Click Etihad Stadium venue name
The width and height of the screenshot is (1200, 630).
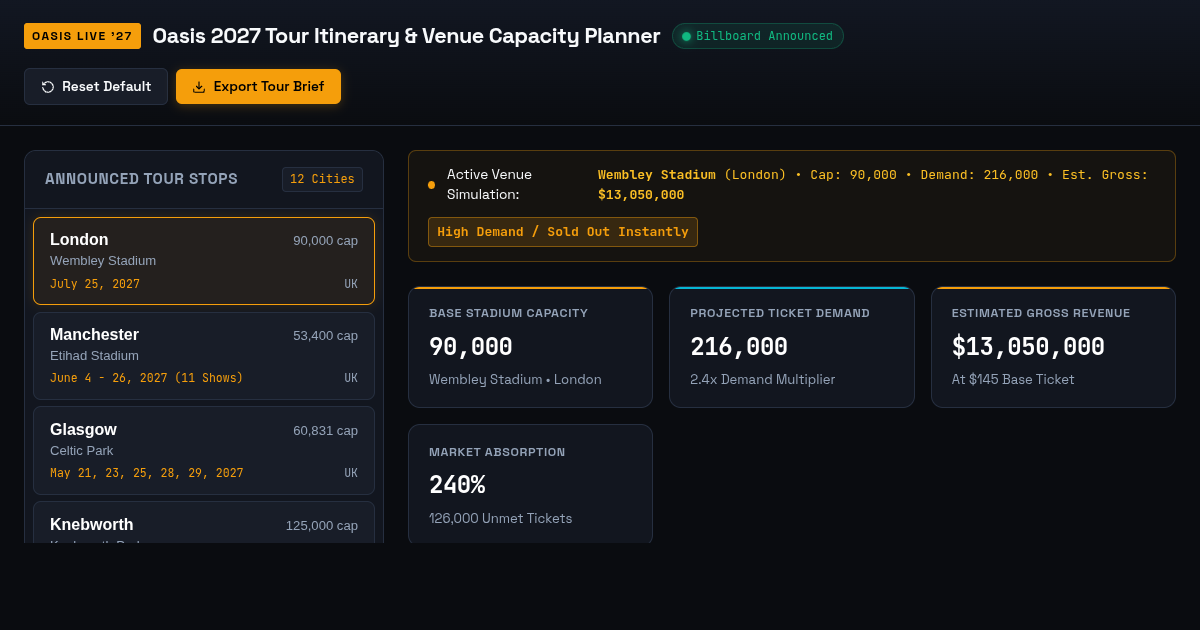click(x=94, y=355)
